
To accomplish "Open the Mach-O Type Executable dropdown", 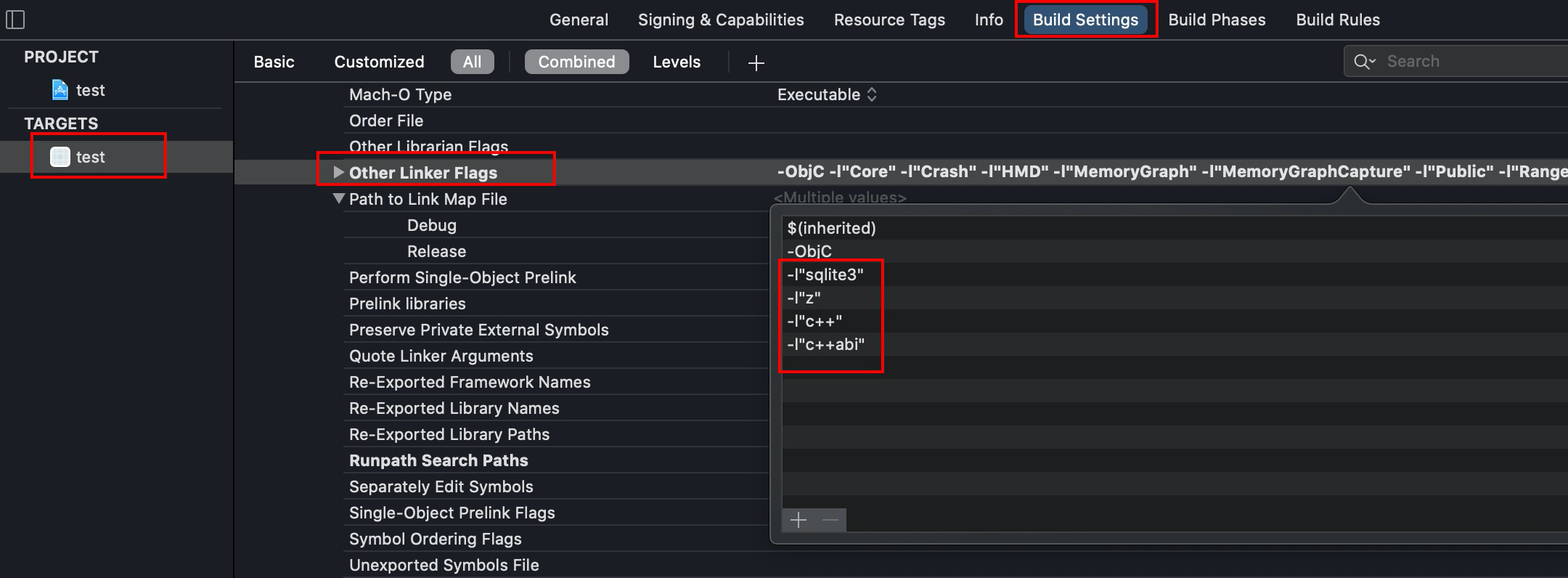I will tap(828, 94).
